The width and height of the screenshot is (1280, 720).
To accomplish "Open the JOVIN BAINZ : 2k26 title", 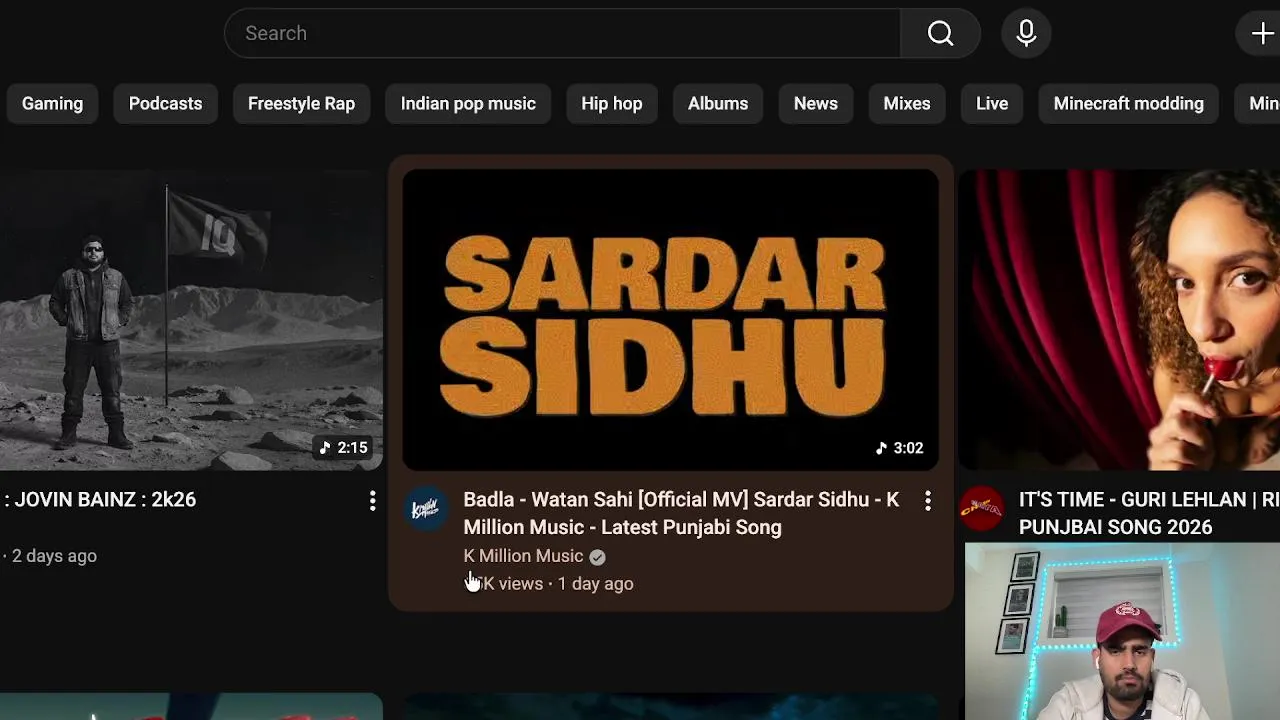I will (100, 500).
